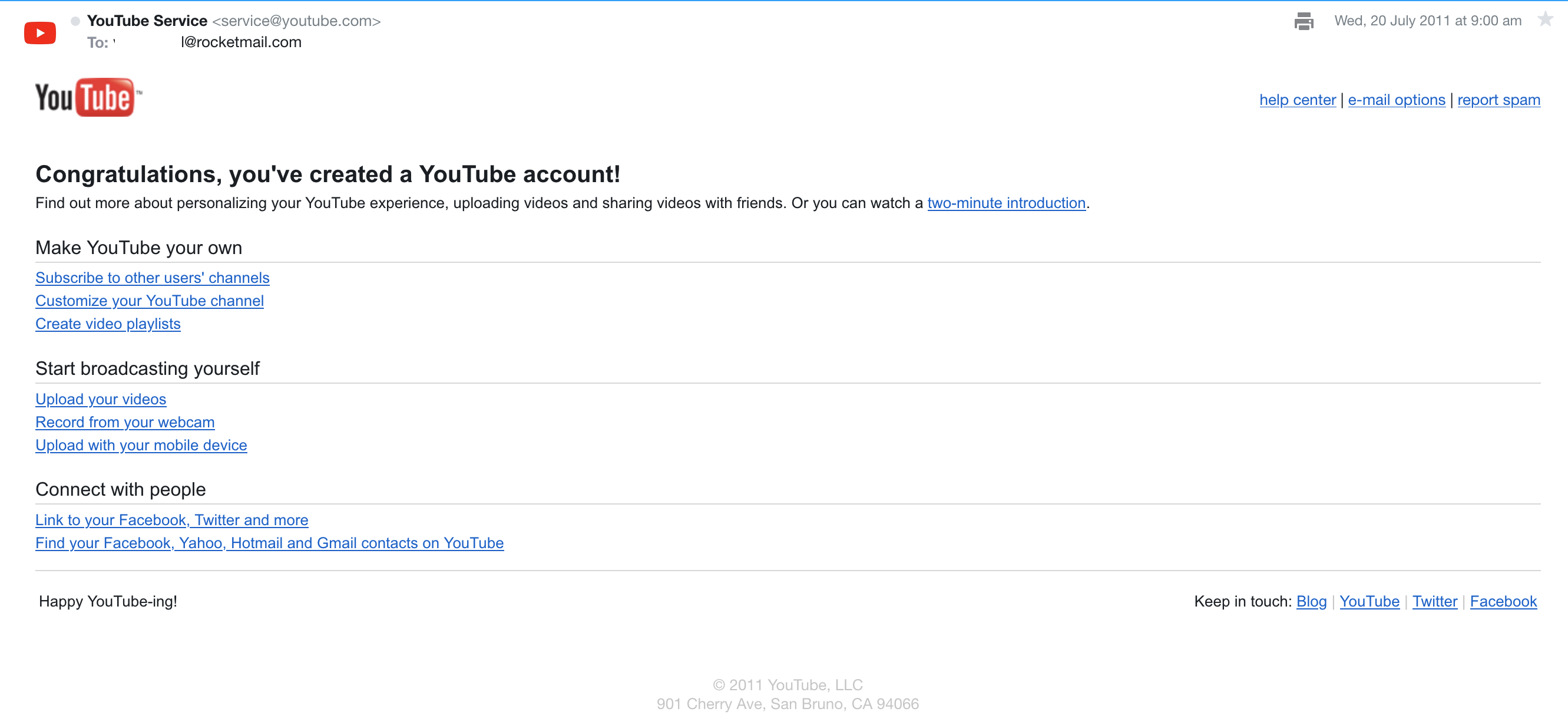The image size is (1568, 725).
Task: Open the help center link
Action: (1297, 100)
